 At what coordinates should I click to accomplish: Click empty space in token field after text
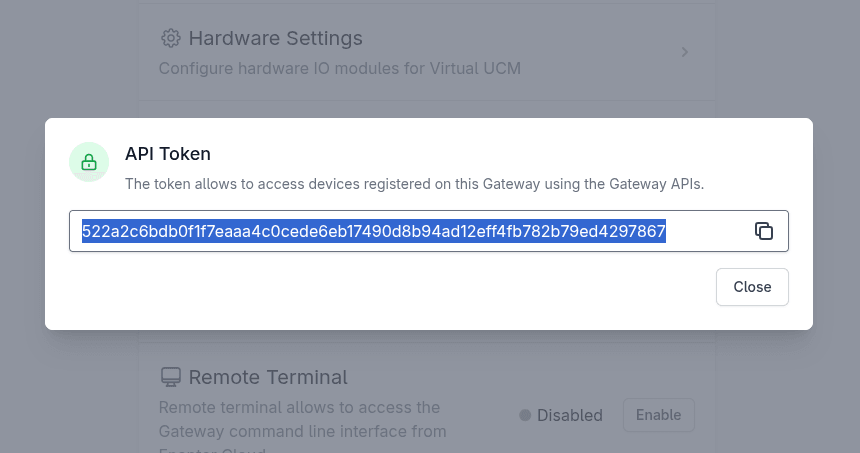click(708, 232)
